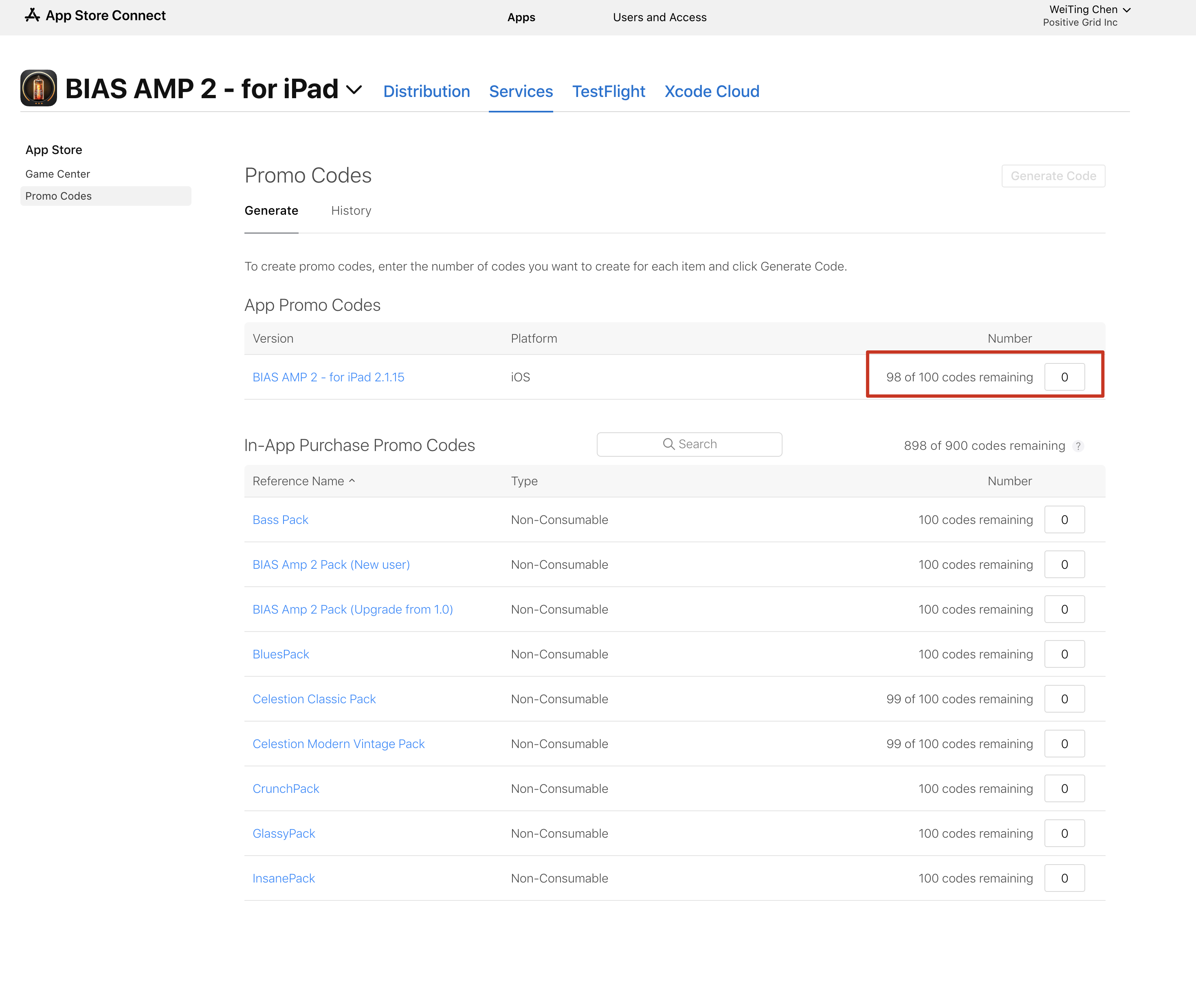Image resolution: width=1196 pixels, height=1008 pixels.
Task: Click number field for app version row
Action: tap(1065, 377)
